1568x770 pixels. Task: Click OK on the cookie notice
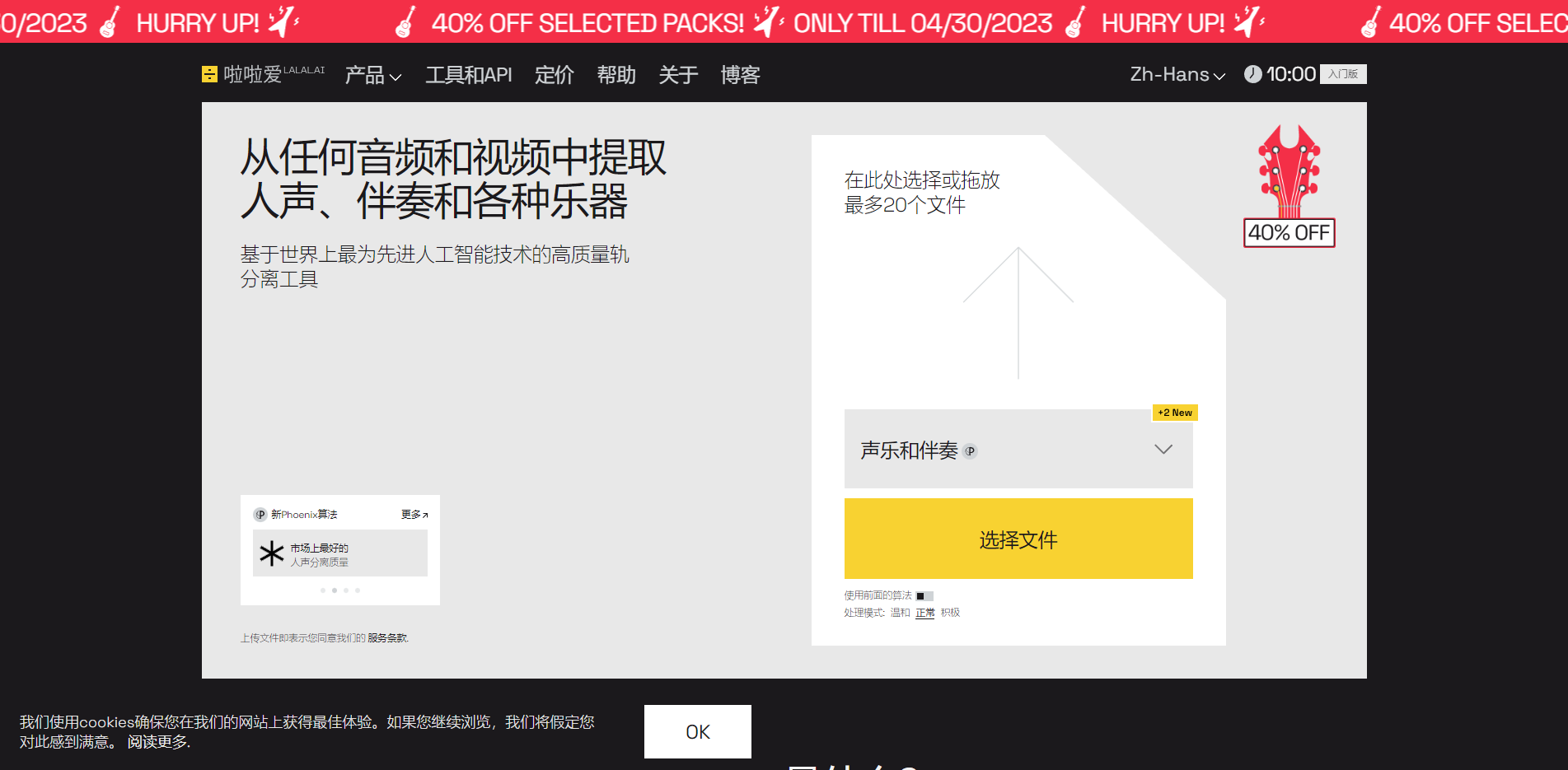point(697,731)
